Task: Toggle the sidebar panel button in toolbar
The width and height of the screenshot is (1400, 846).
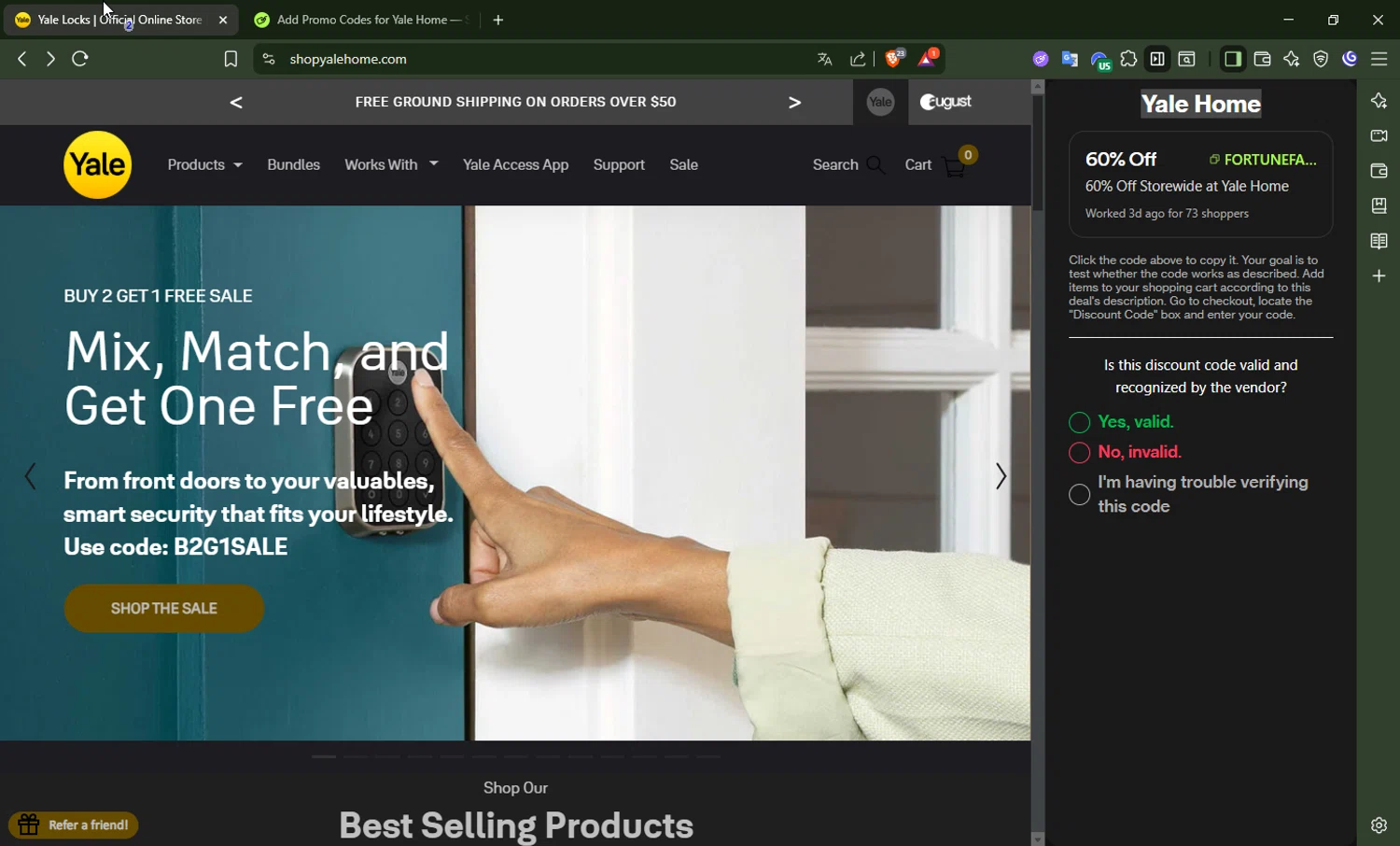Action: pos(1232,59)
